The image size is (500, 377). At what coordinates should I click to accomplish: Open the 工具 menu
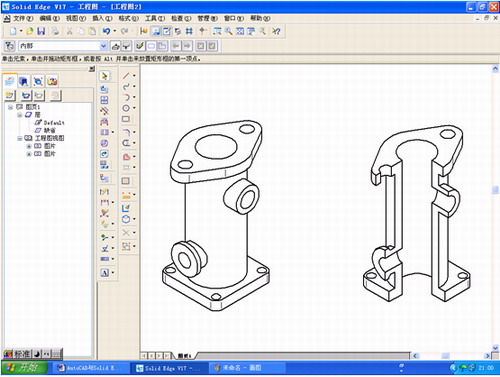[x=155, y=18]
